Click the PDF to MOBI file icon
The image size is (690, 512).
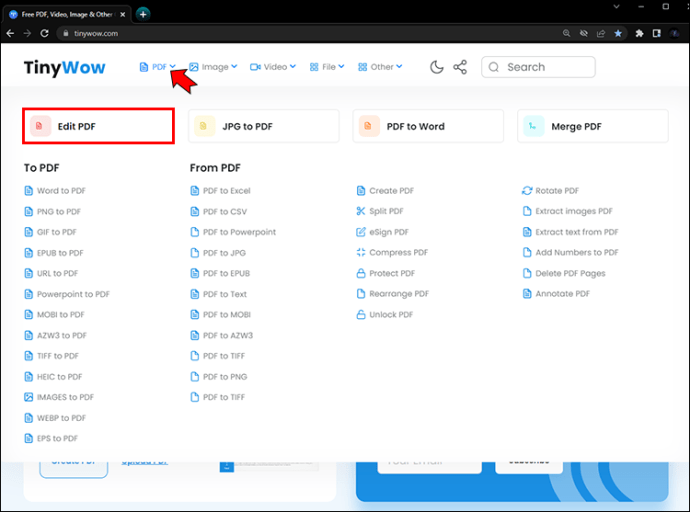[195, 315]
